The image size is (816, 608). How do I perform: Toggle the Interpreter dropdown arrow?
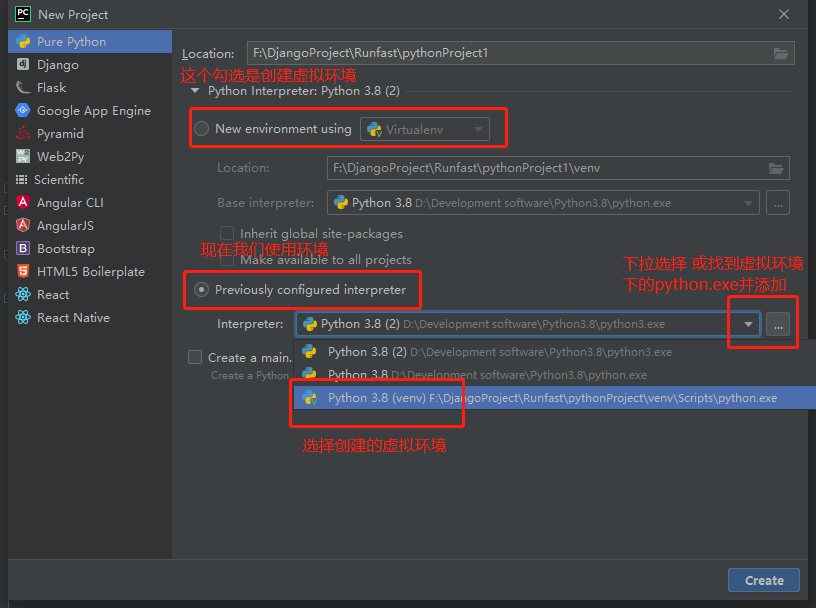tap(748, 324)
